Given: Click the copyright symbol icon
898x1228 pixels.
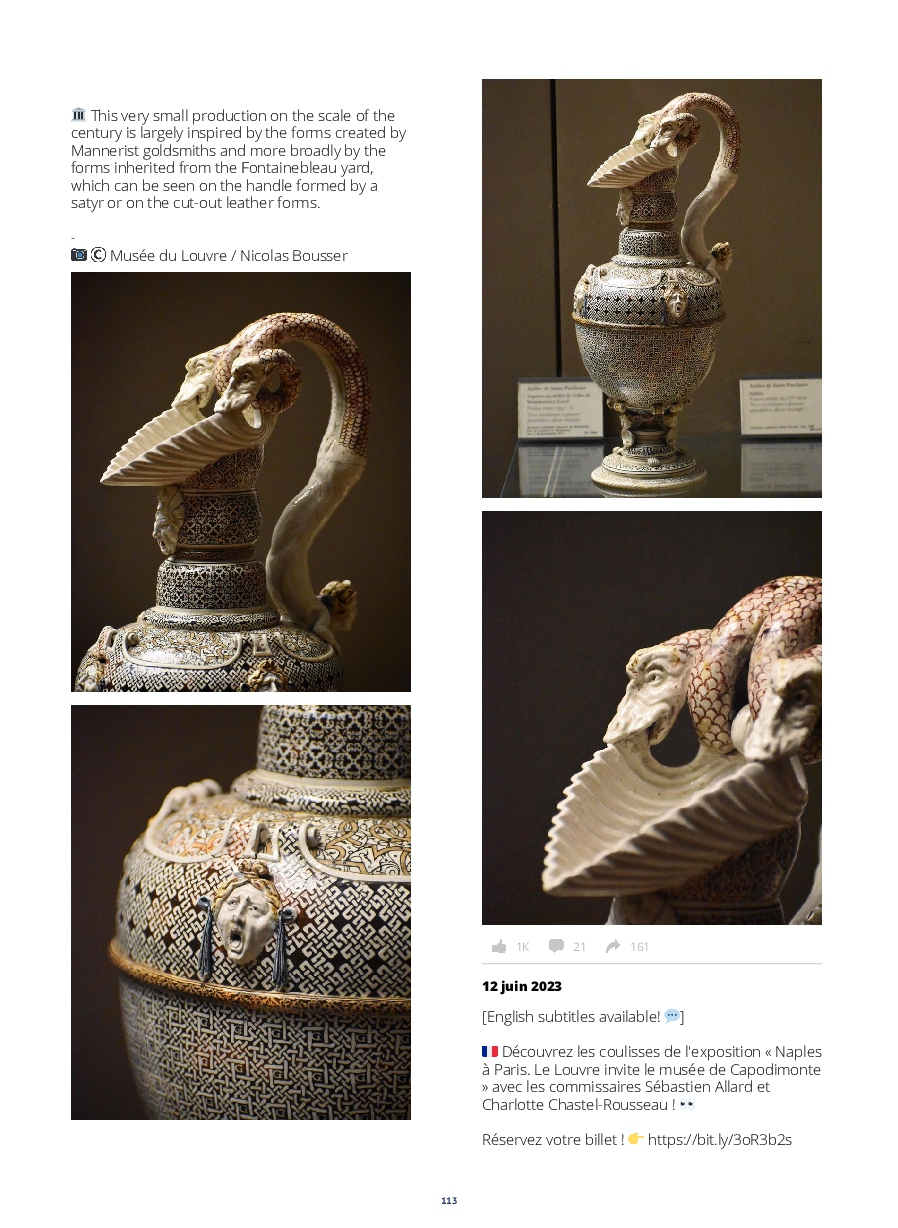Looking at the screenshot, I should pyautogui.click(x=98, y=255).
